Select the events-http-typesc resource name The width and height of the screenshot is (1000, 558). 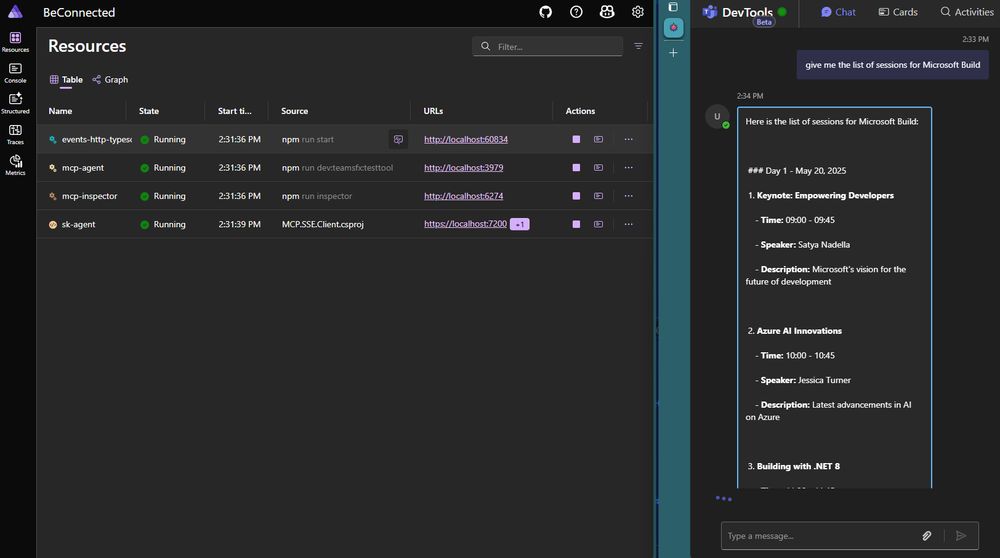click(x=97, y=139)
